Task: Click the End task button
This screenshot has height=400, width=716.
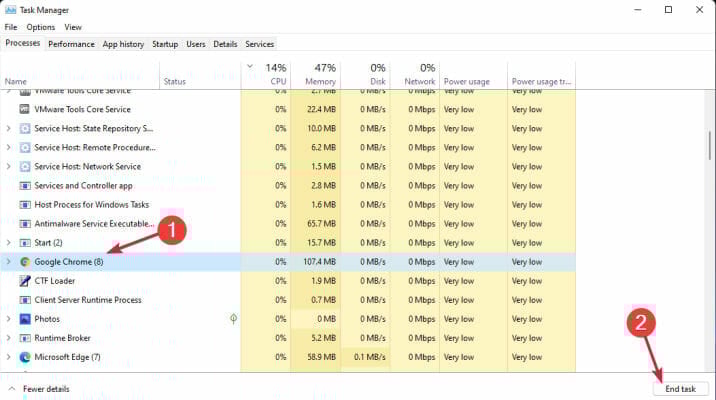Action: pyautogui.click(x=680, y=389)
